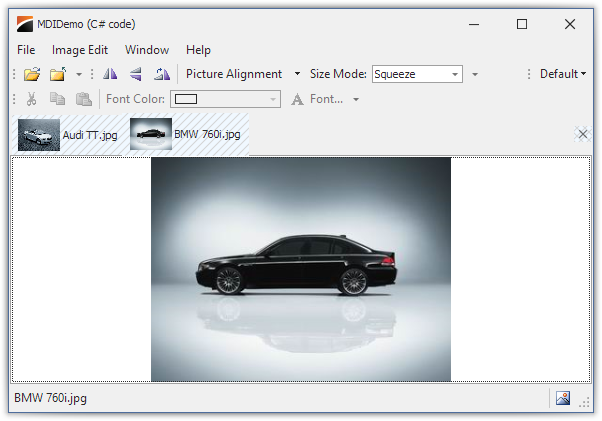
Task: Click the Cut scissors icon
Action: (31, 99)
